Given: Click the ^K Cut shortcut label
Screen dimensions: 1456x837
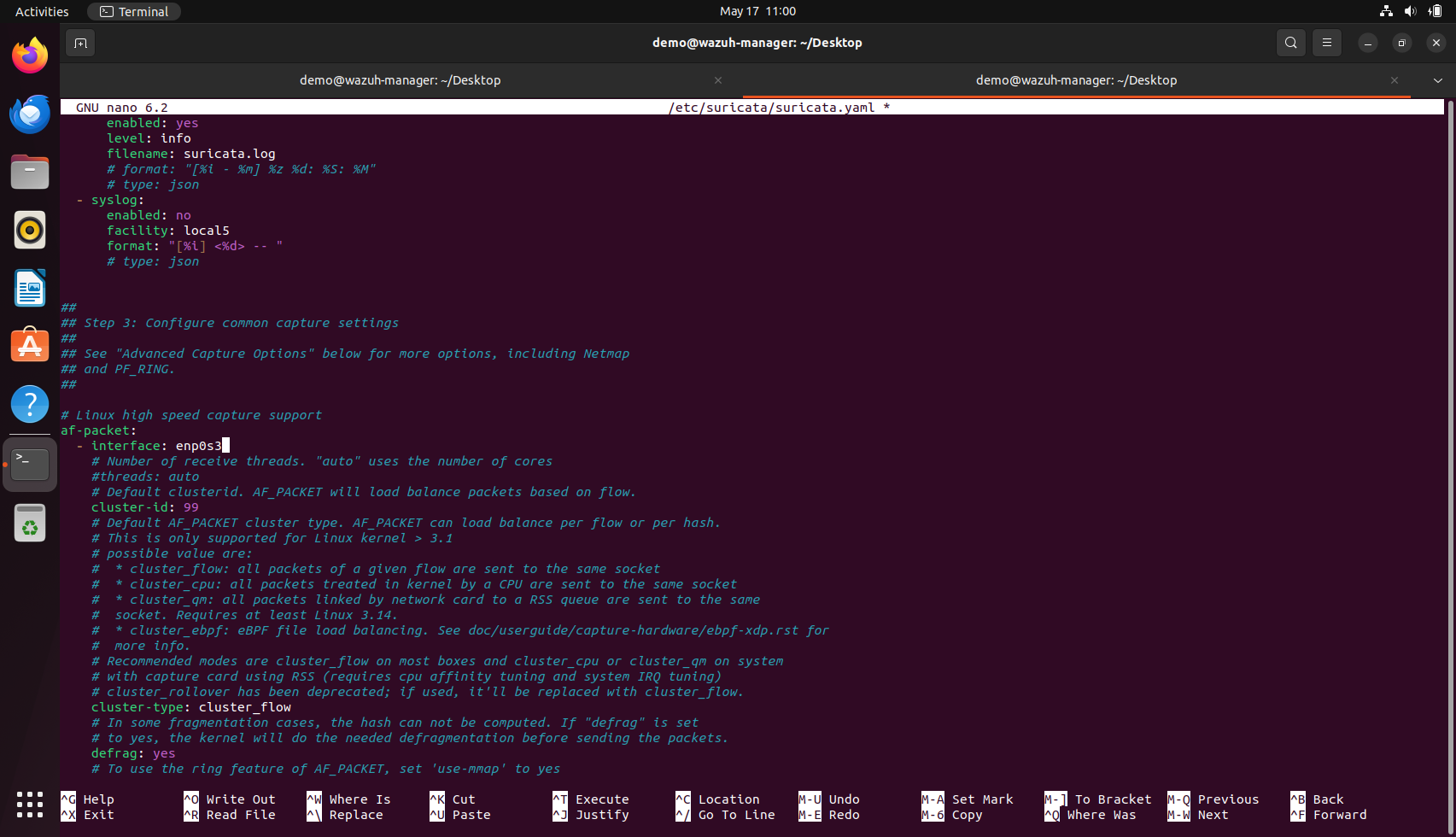Looking at the screenshot, I should click(453, 799).
